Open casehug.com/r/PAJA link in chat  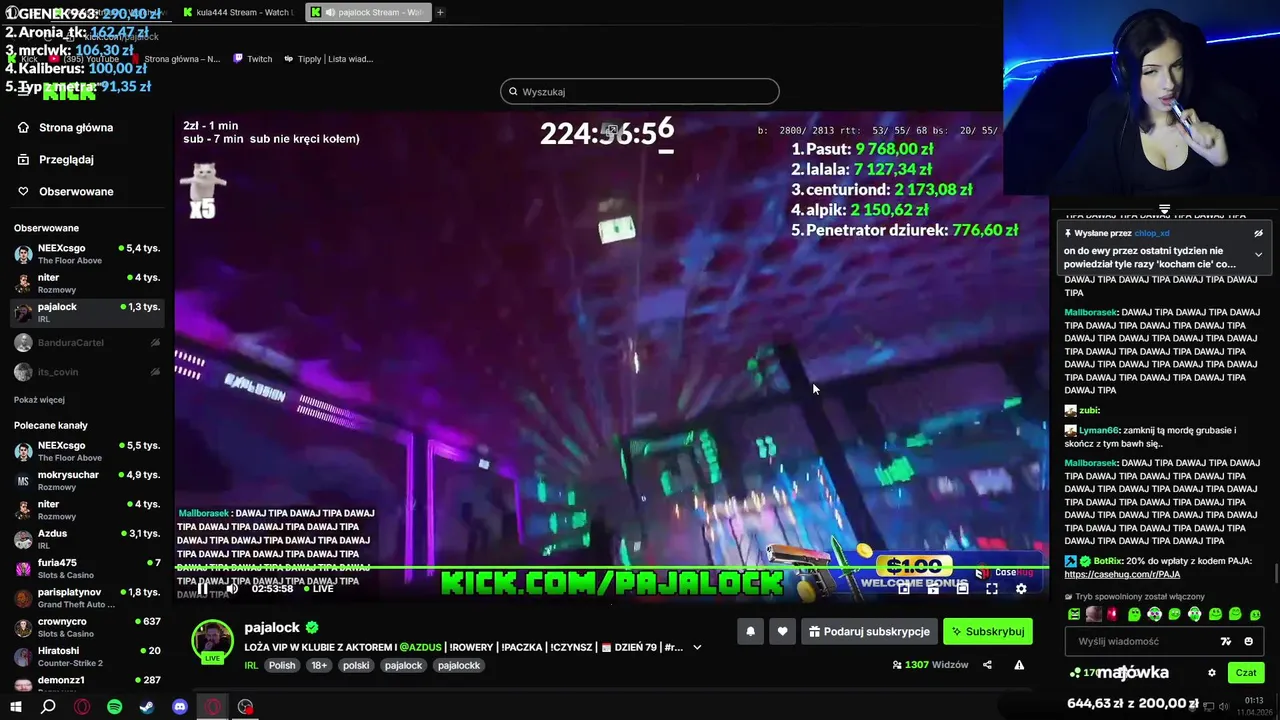[x=1122, y=575]
